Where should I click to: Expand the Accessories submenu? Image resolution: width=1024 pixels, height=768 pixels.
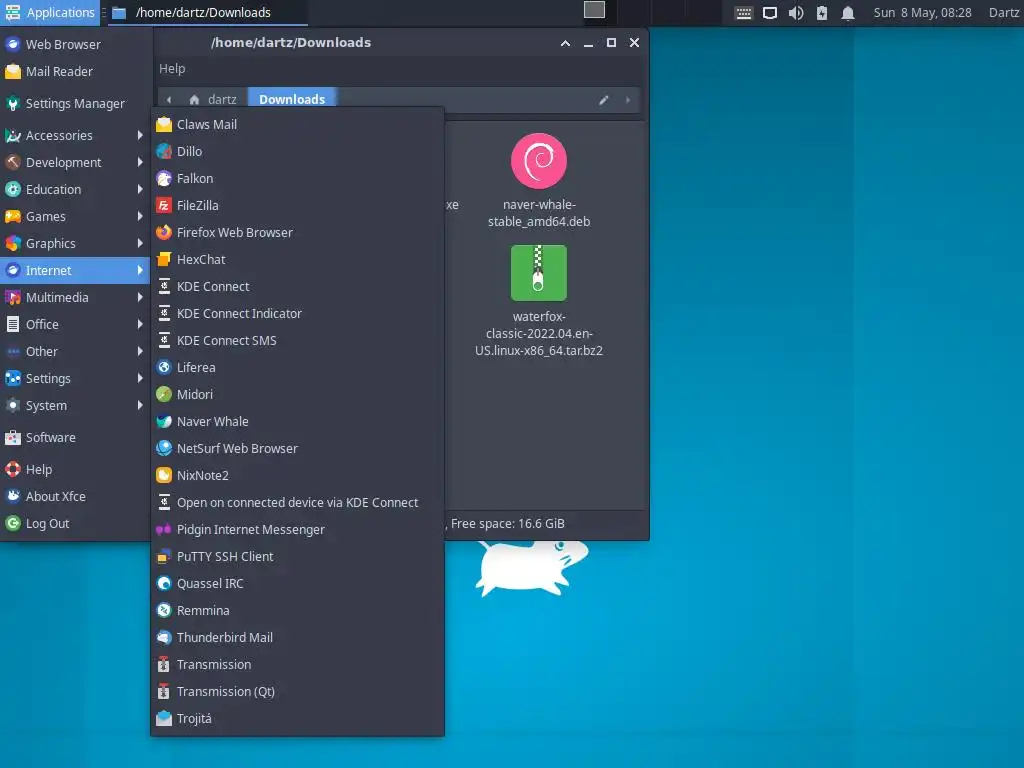click(x=74, y=135)
